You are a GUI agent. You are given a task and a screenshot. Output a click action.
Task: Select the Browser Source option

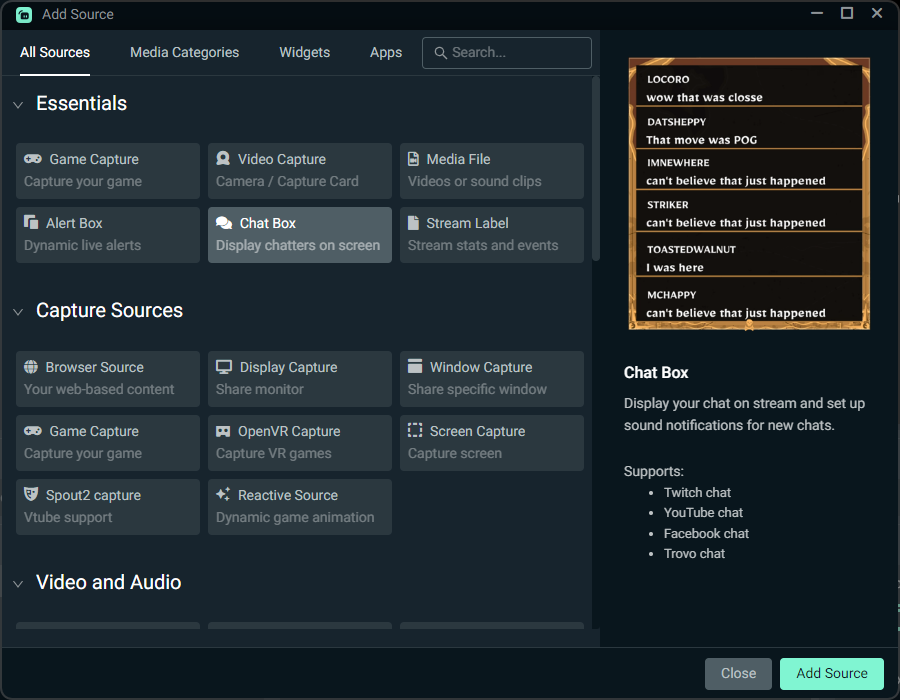tap(107, 379)
